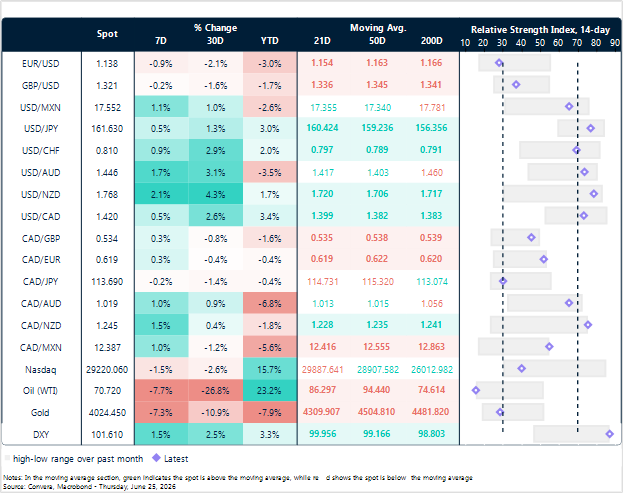This screenshot has height=495, width=625.
Task: Select the 200D moving average header
Action: point(432,41)
